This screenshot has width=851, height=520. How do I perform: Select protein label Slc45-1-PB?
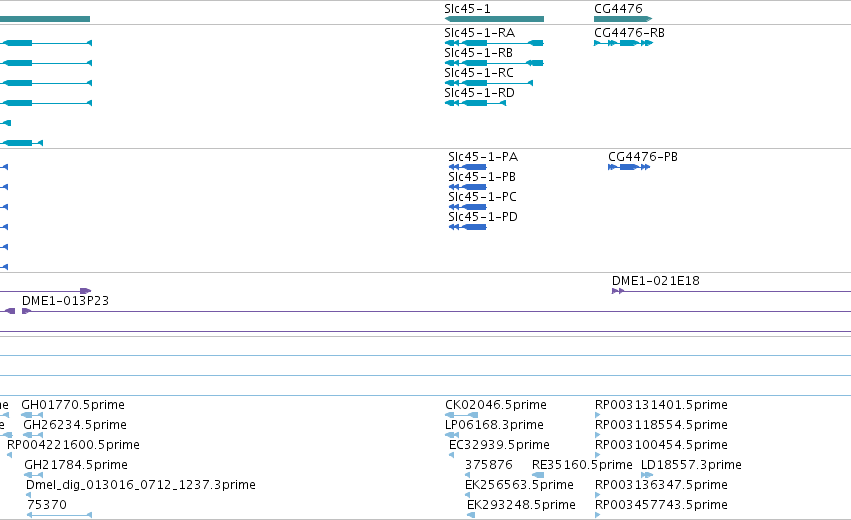482,177
